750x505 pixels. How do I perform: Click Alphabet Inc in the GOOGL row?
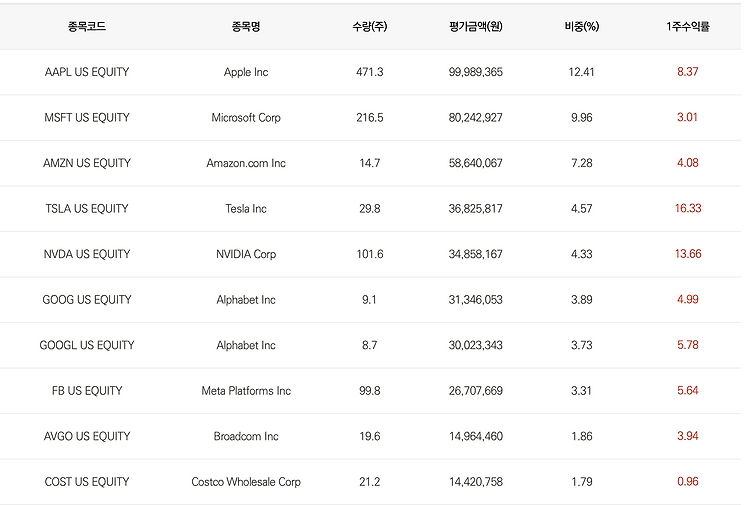246,345
